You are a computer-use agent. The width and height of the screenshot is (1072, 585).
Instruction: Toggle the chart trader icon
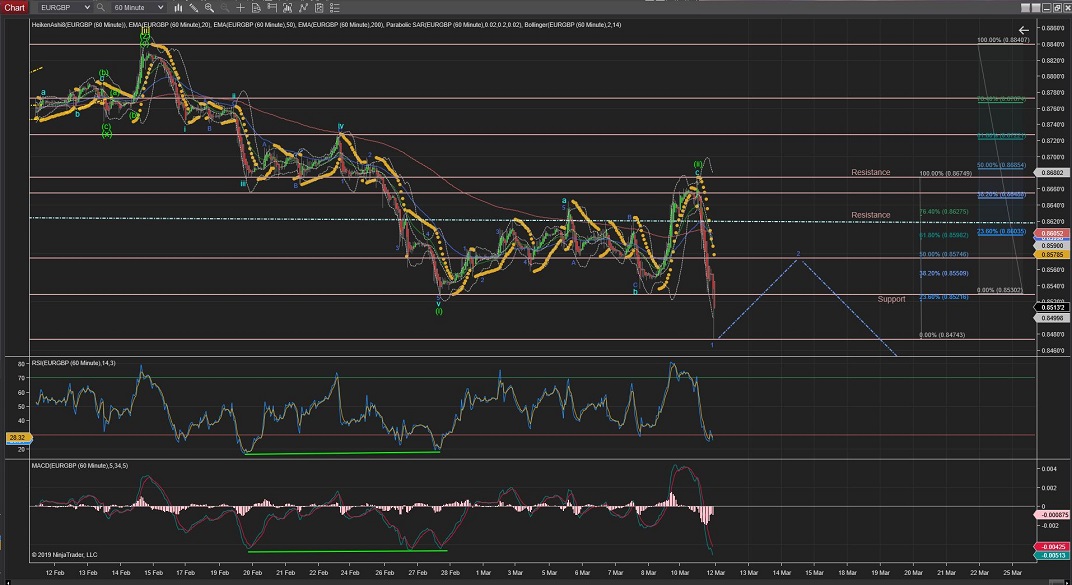pos(272,8)
